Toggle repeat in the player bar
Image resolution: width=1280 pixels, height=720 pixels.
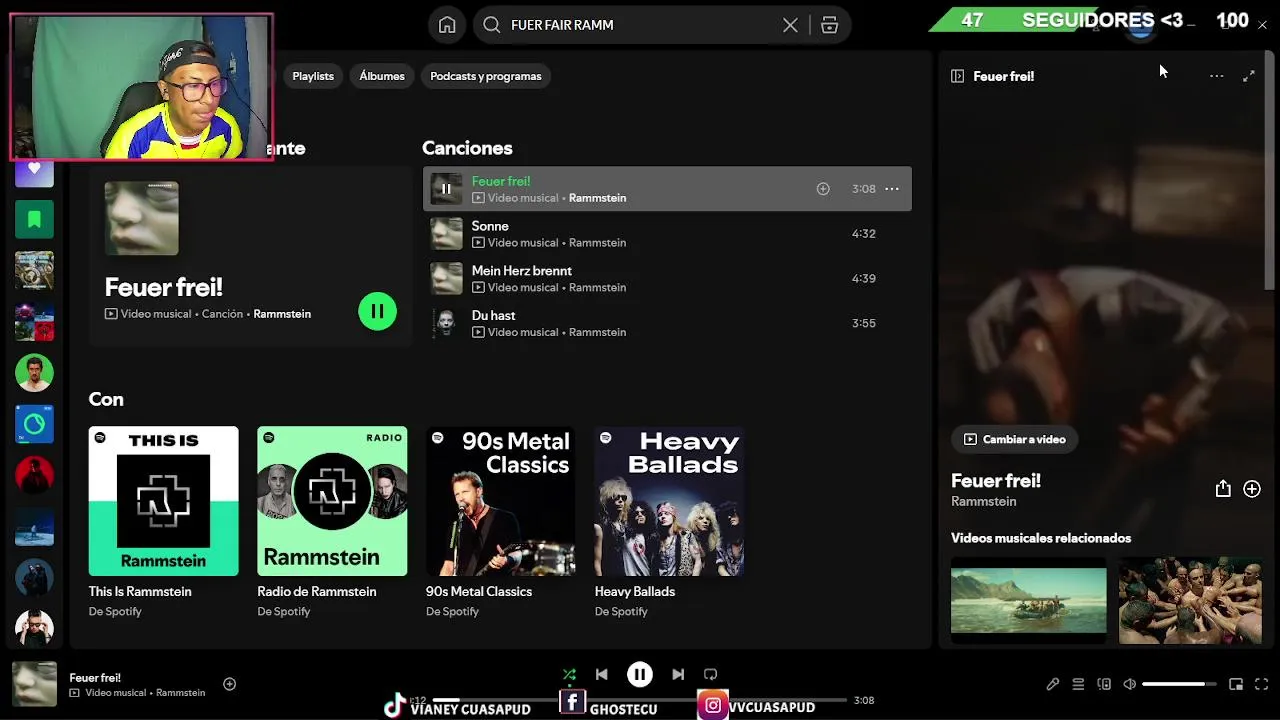710,675
